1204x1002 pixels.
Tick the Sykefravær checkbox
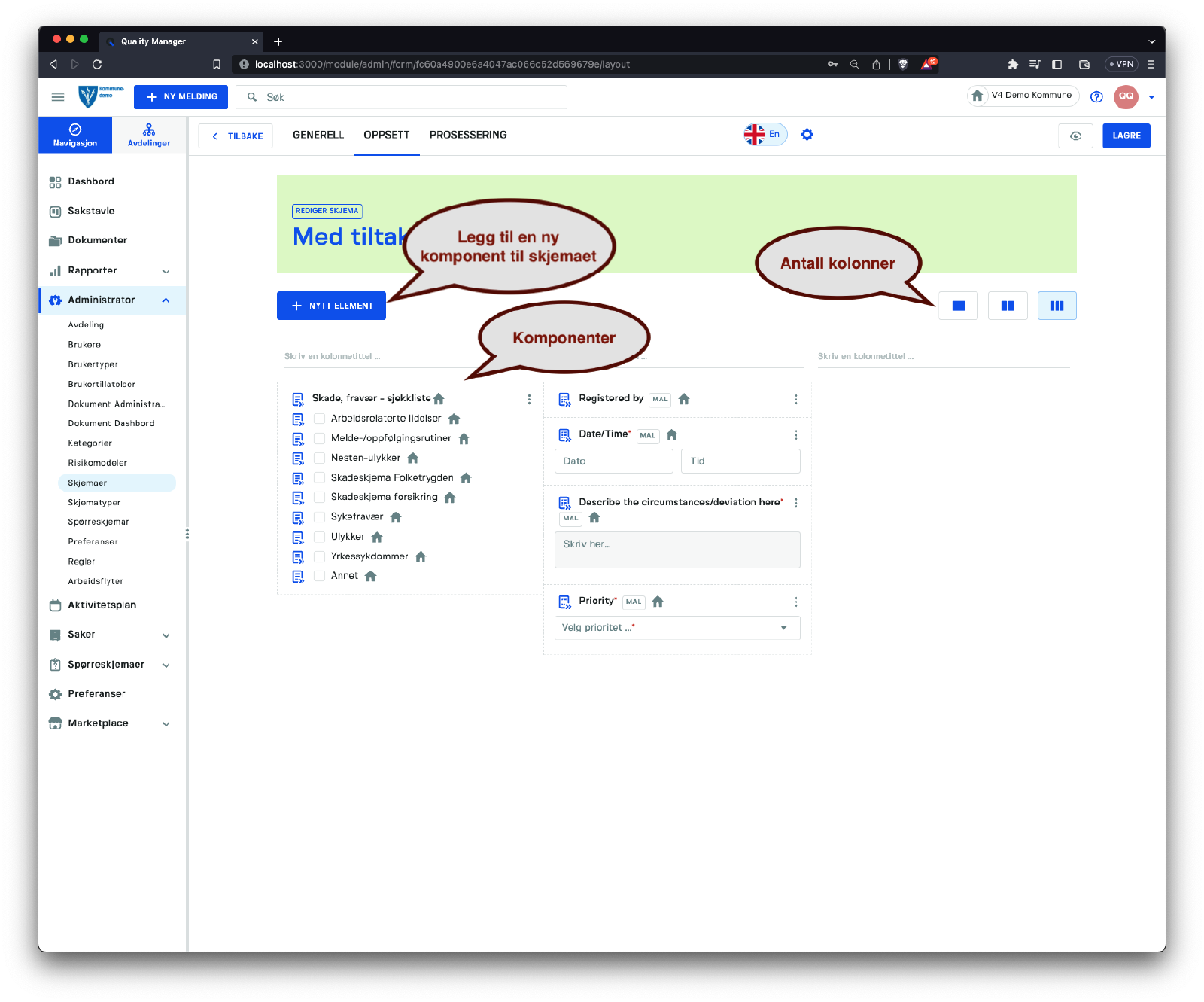[319, 517]
